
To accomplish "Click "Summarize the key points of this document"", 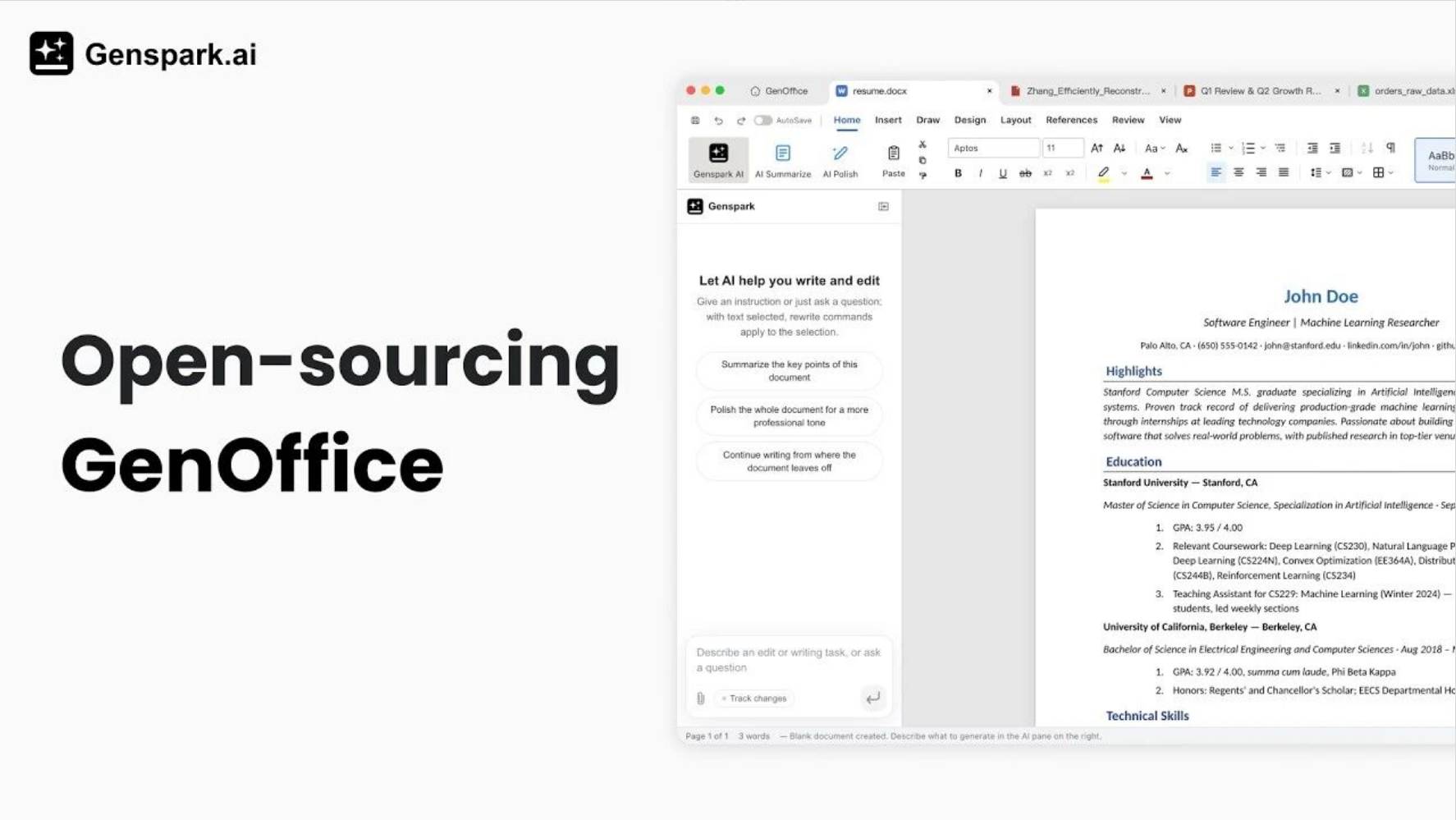I will pos(789,371).
